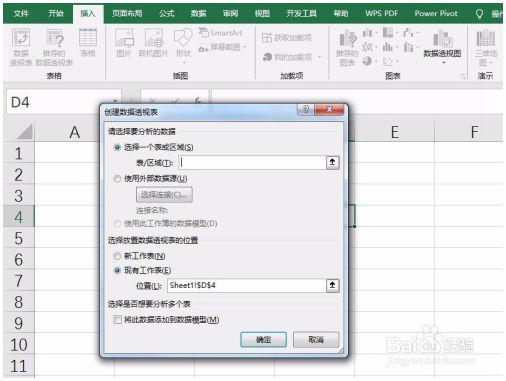The image size is (506, 381).
Task: Select 'Select a table or range' radio
Action: [x=117, y=147]
